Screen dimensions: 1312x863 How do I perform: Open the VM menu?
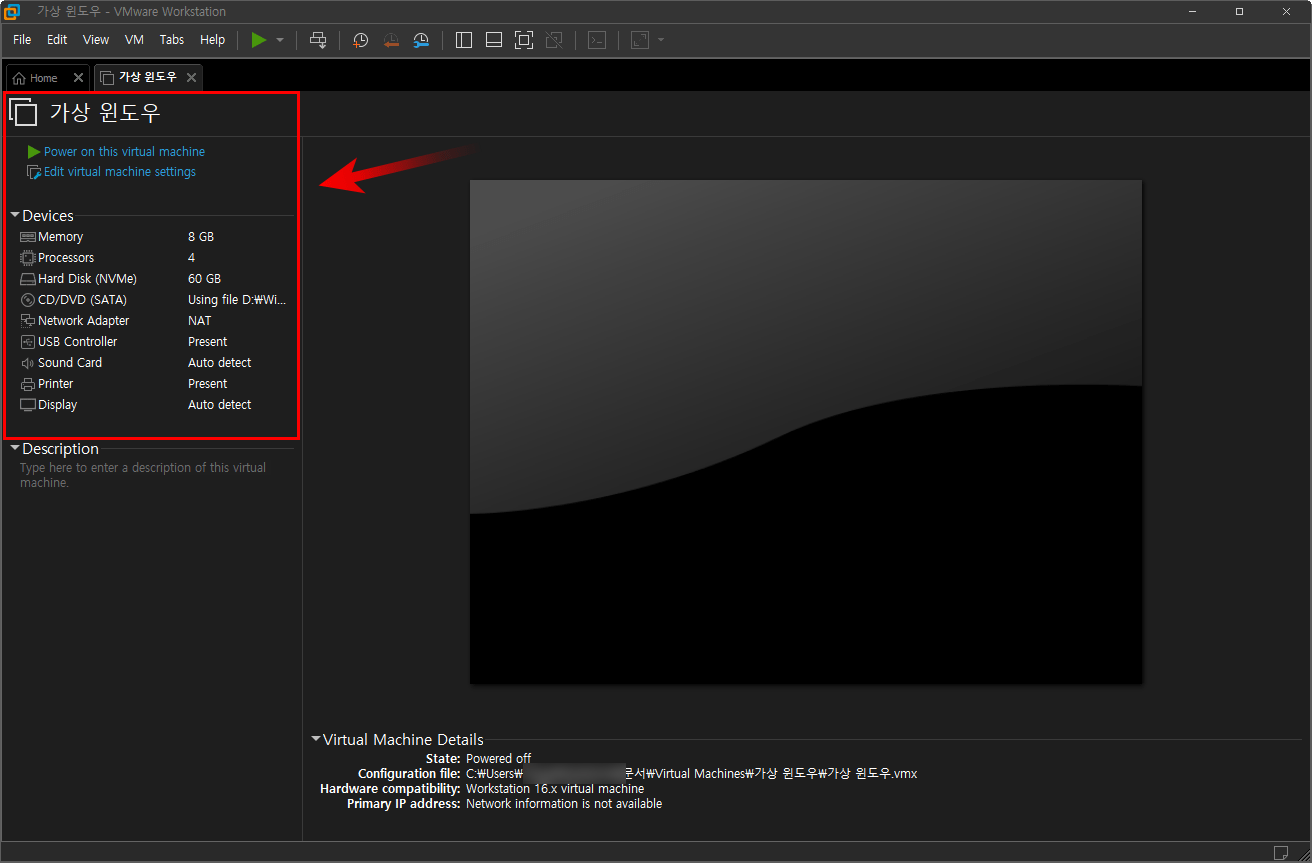click(x=135, y=40)
